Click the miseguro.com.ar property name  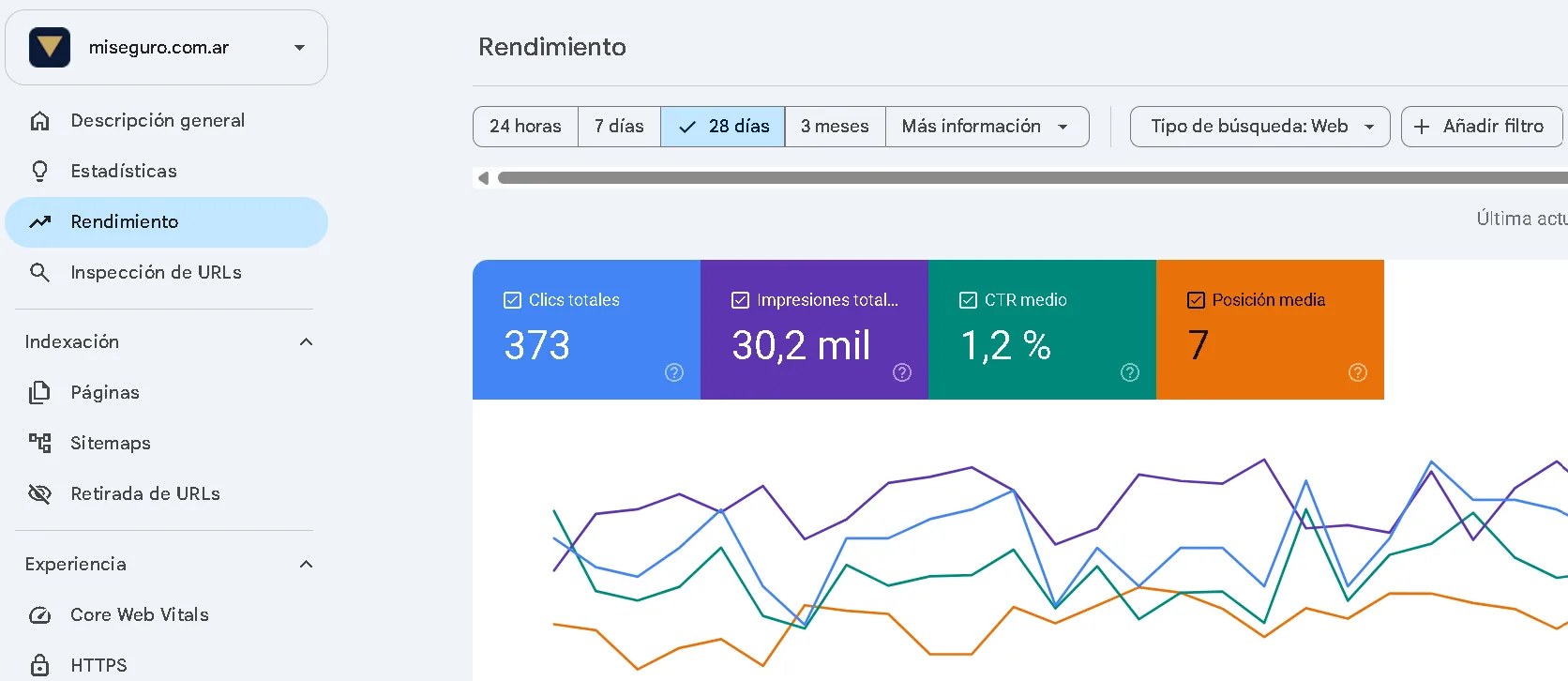pyautogui.click(x=158, y=48)
